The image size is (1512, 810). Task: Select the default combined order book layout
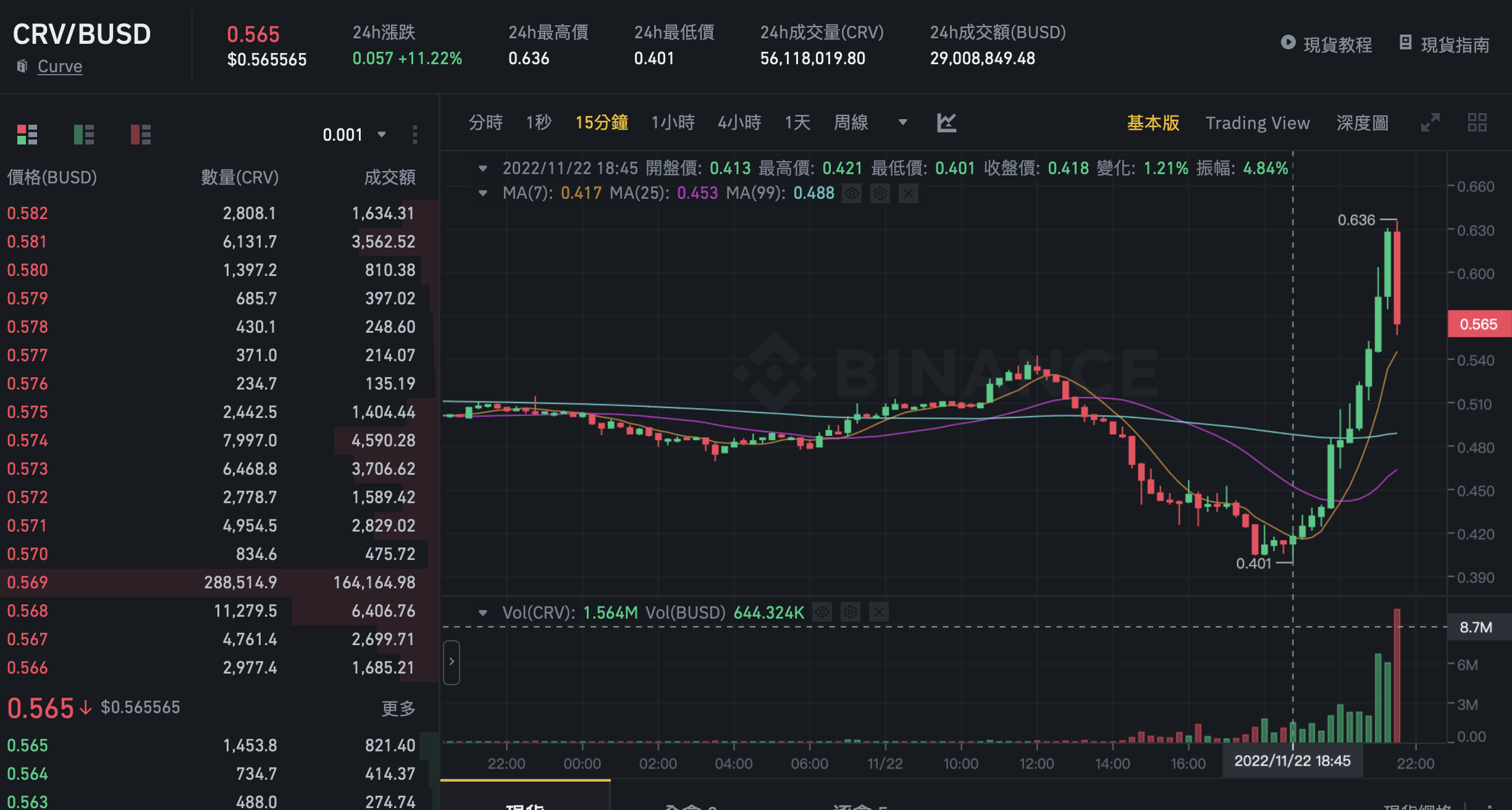(28, 134)
